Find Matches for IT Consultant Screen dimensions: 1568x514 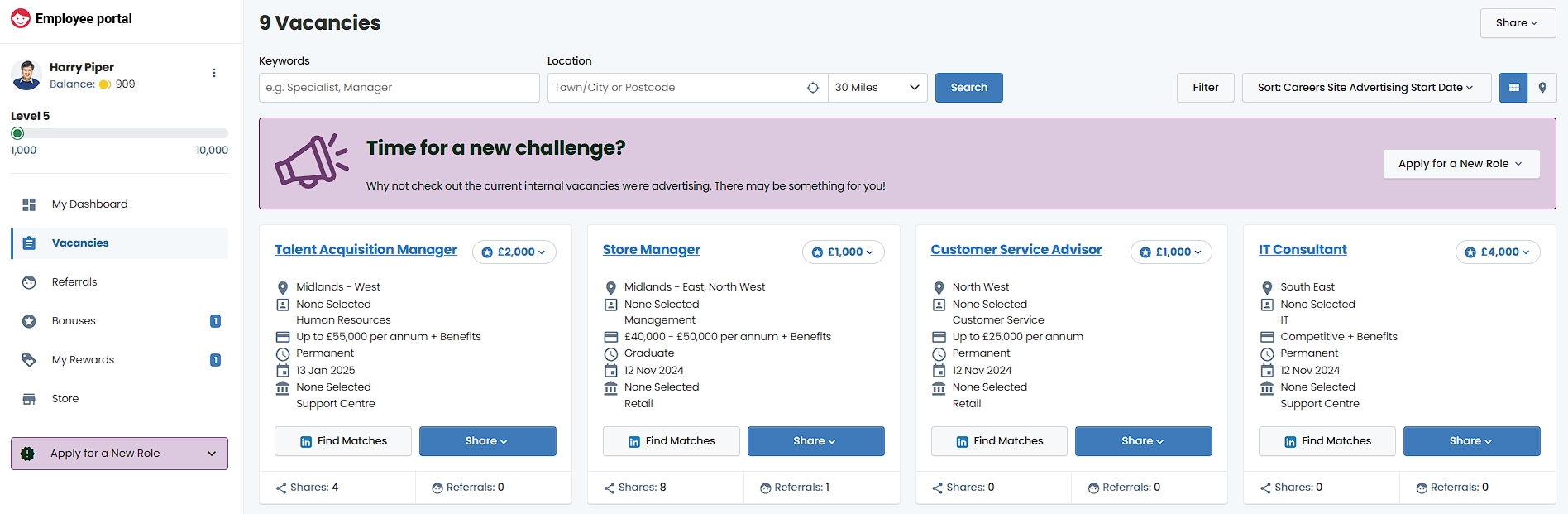point(1327,441)
